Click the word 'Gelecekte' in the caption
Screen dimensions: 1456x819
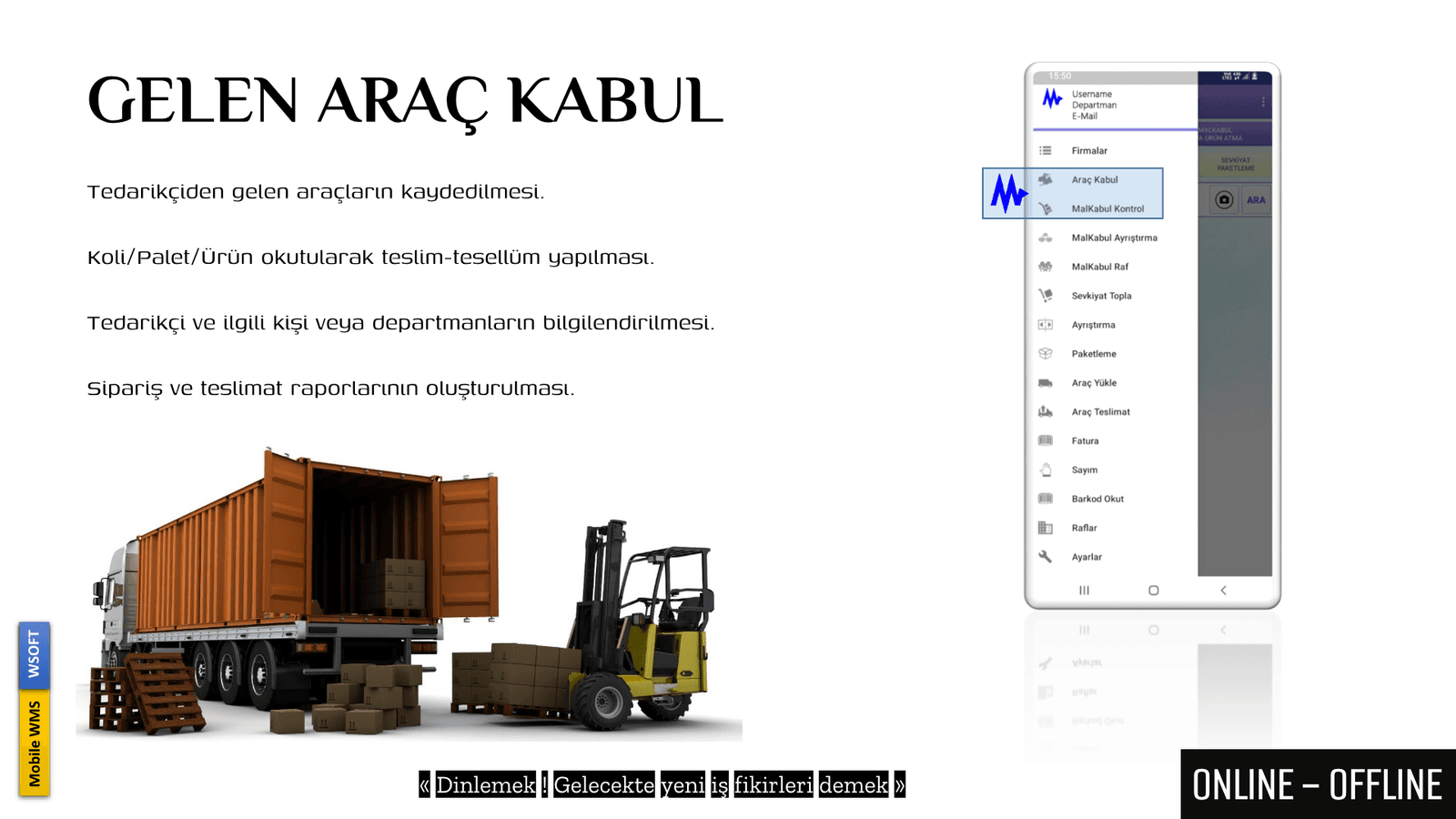603,785
